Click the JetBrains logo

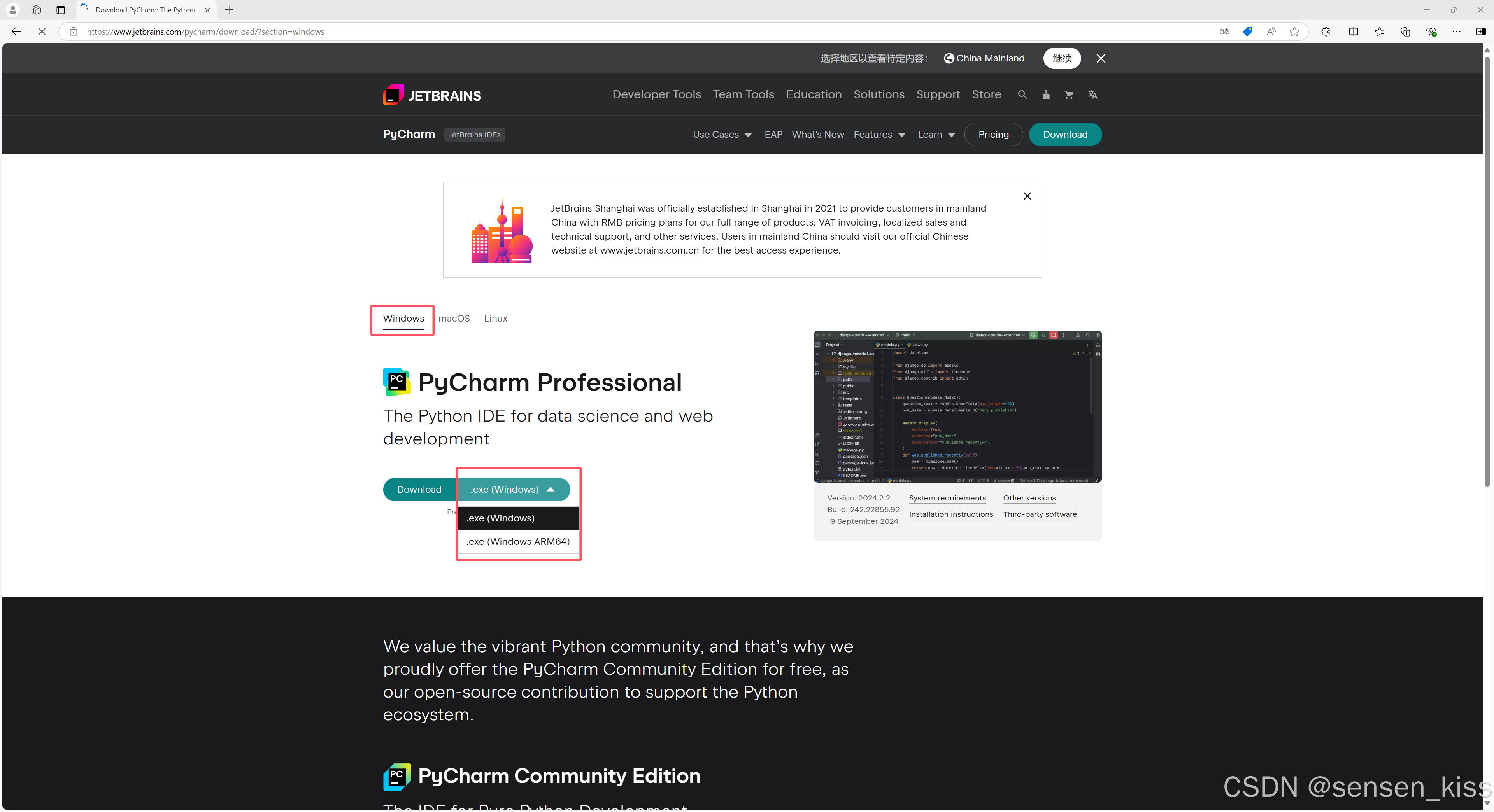(431, 95)
